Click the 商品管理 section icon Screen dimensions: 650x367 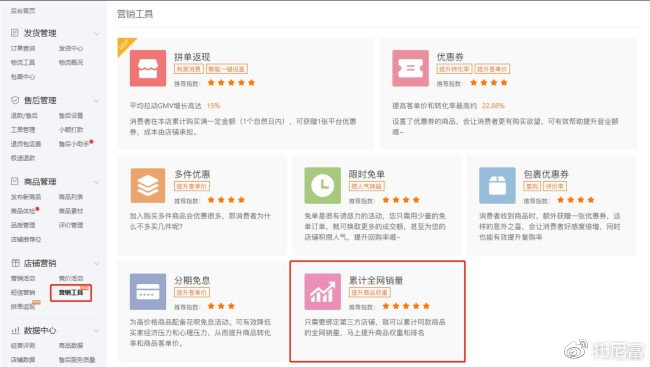[15, 181]
